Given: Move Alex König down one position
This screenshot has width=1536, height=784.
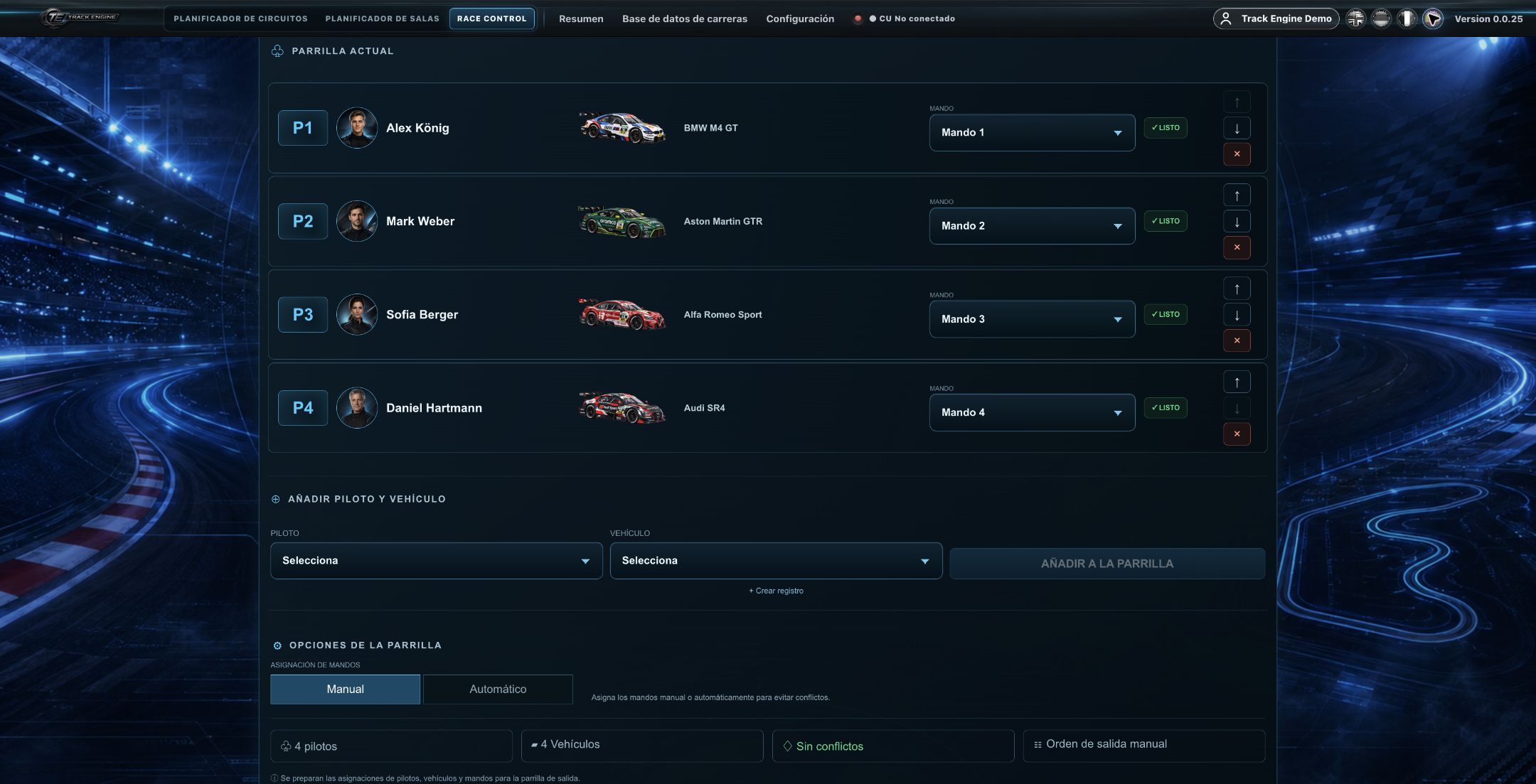Looking at the screenshot, I should [x=1237, y=128].
